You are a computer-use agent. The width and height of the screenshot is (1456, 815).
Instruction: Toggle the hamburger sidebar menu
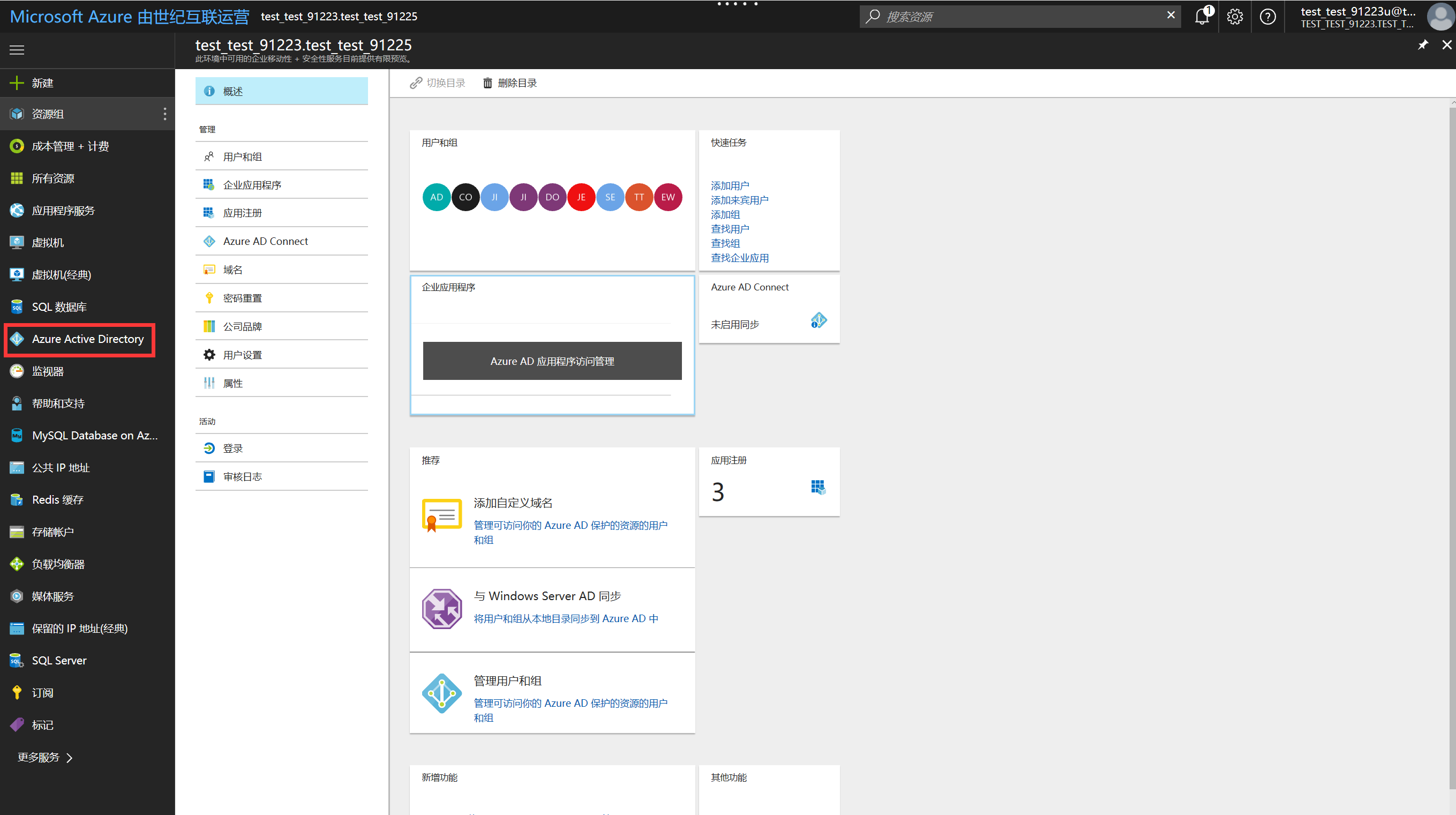pos(17,50)
